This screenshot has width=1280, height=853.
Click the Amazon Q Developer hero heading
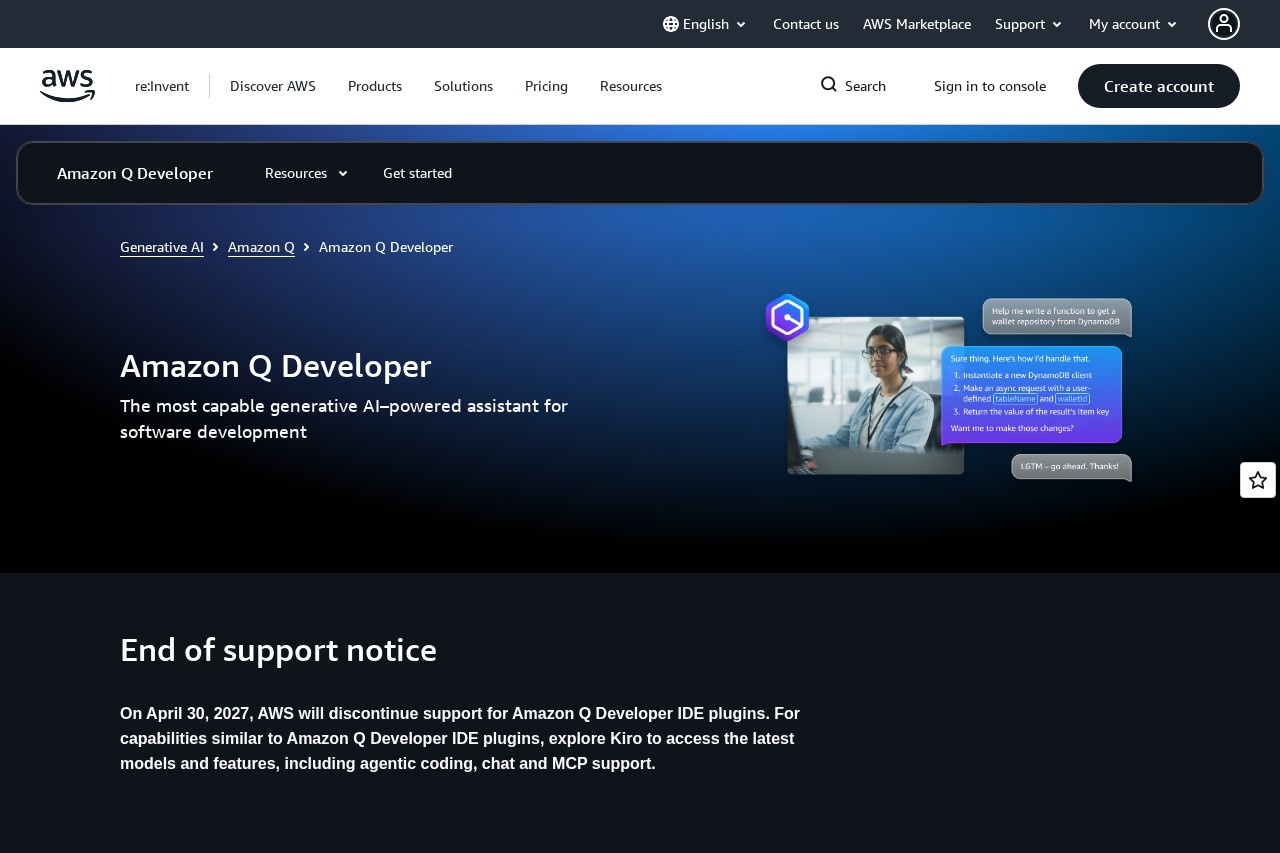pos(275,366)
